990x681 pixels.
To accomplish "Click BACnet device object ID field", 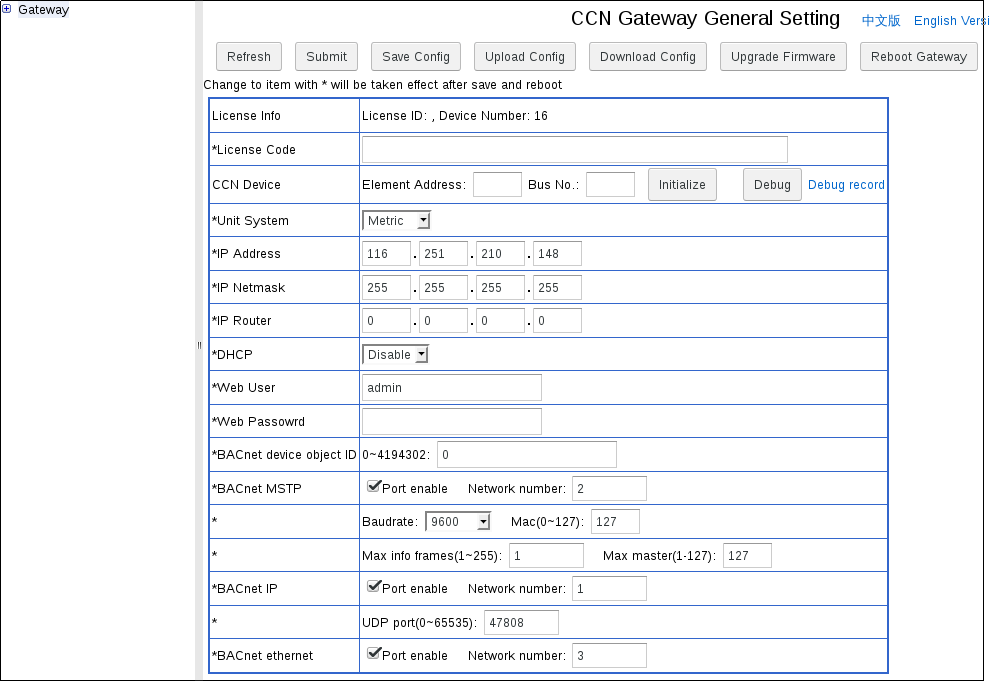I will coord(527,454).
